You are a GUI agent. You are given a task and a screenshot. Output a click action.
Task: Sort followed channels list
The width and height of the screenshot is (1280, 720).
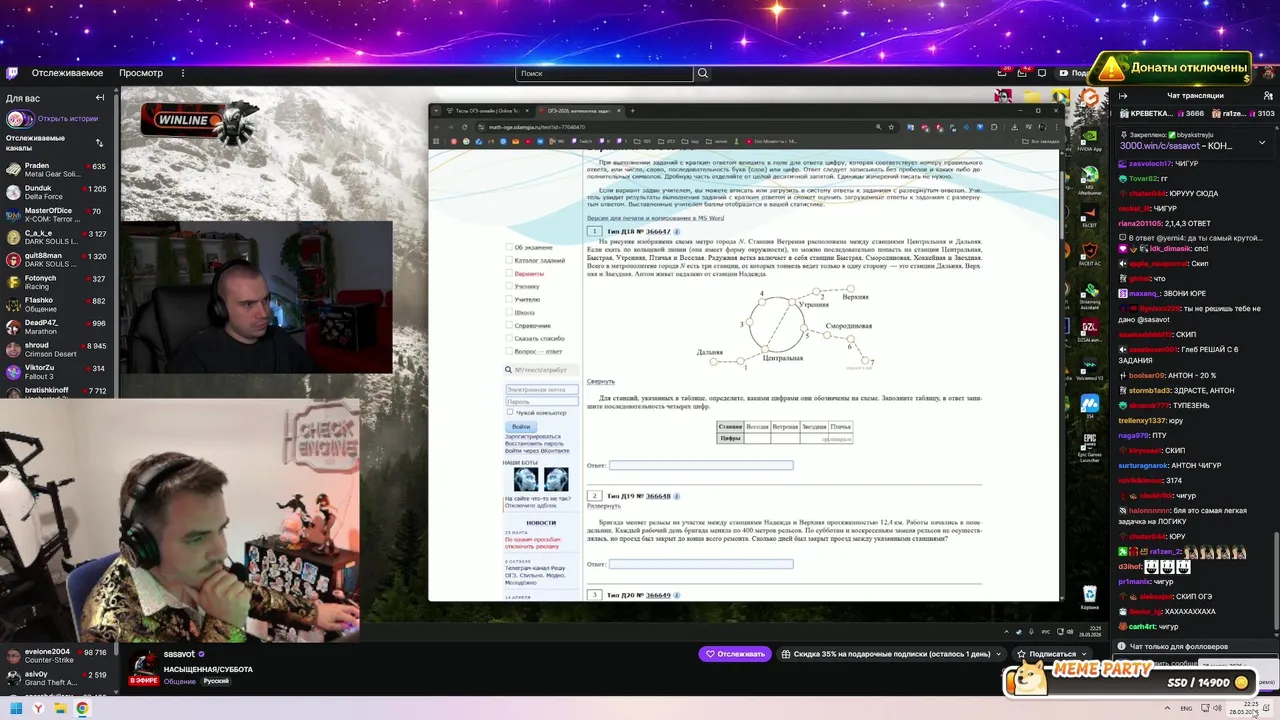click(99, 143)
